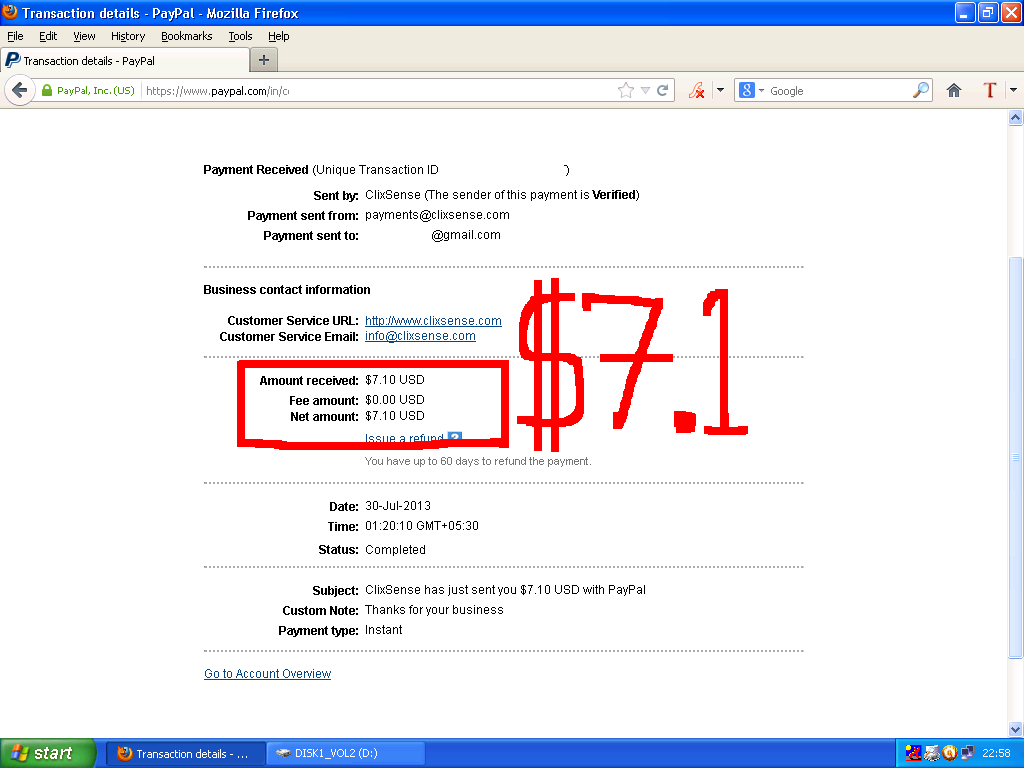Viewport: 1024px width, 768px height.
Task: Open the URL history dropdown arrow
Action: pos(645,90)
